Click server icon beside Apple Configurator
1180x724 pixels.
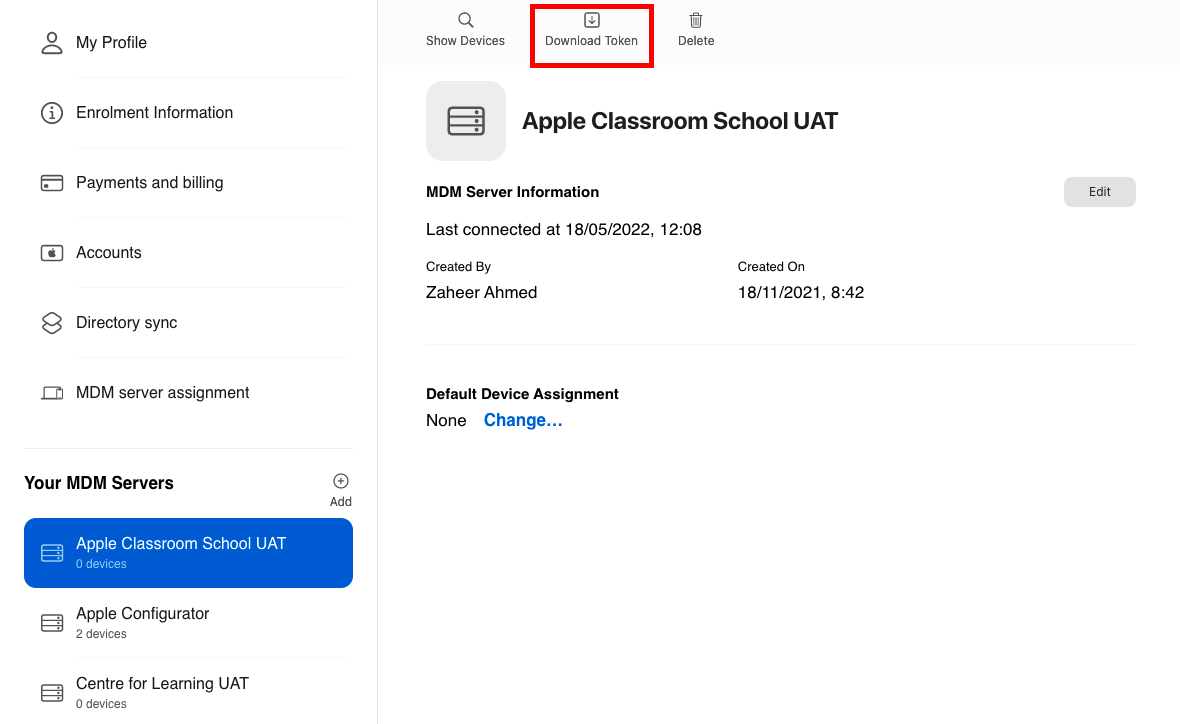pyautogui.click(x=52, y=623)
